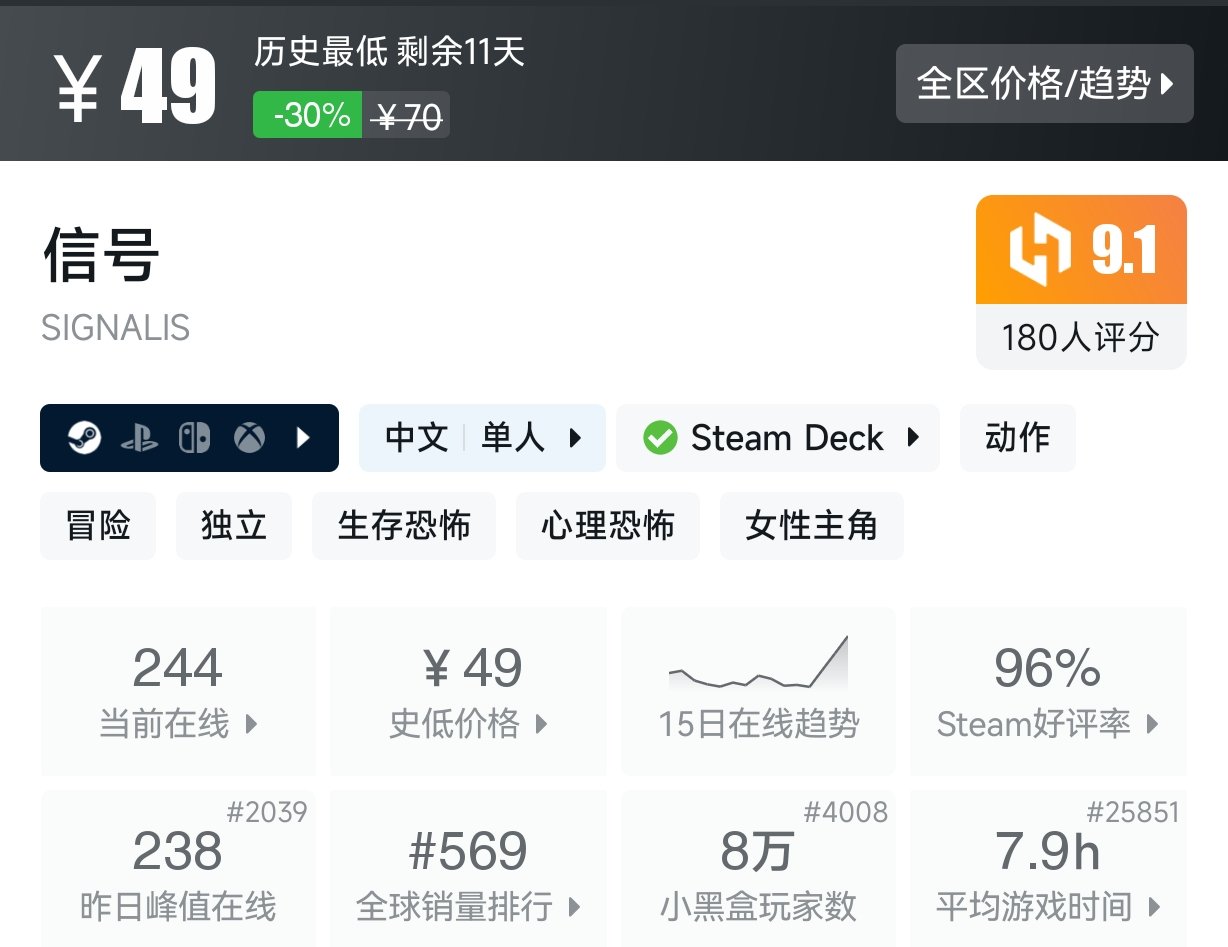Select the 生存恐怖 tag
The width and height of the screenshot is (1228, 947).
coord(403,526)
